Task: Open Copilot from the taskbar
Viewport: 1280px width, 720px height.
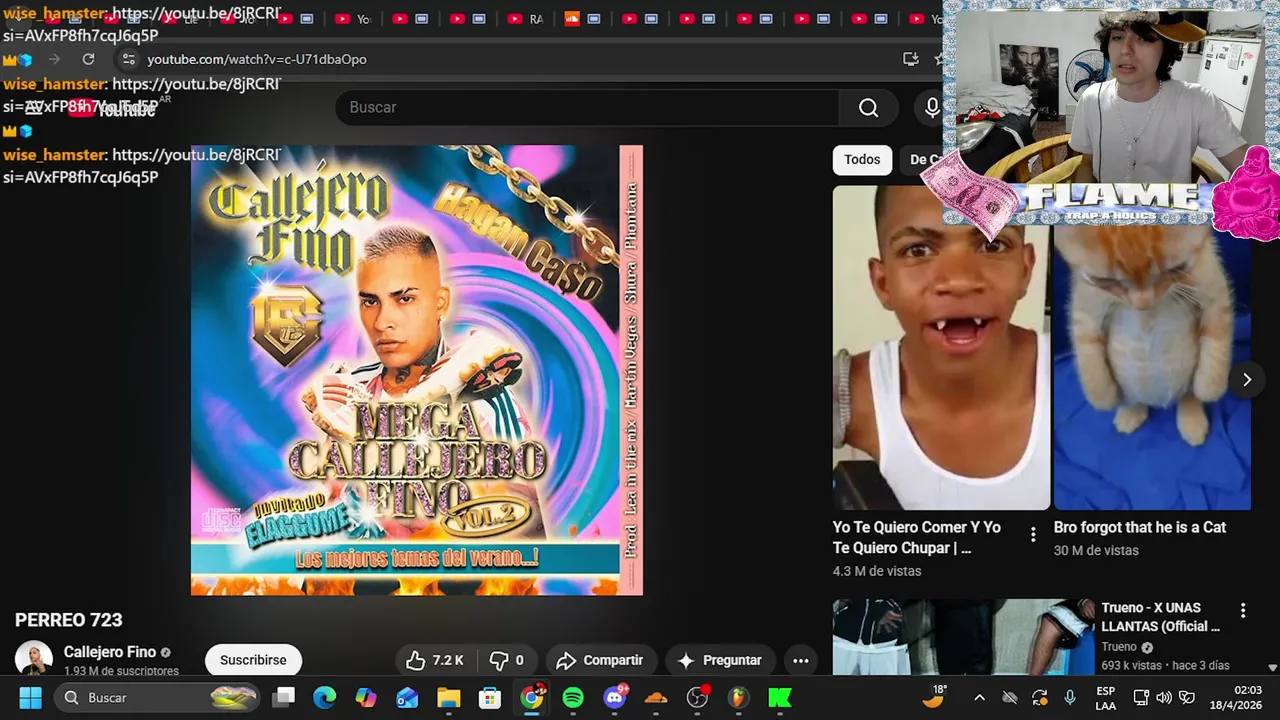Action: point(366,698)
